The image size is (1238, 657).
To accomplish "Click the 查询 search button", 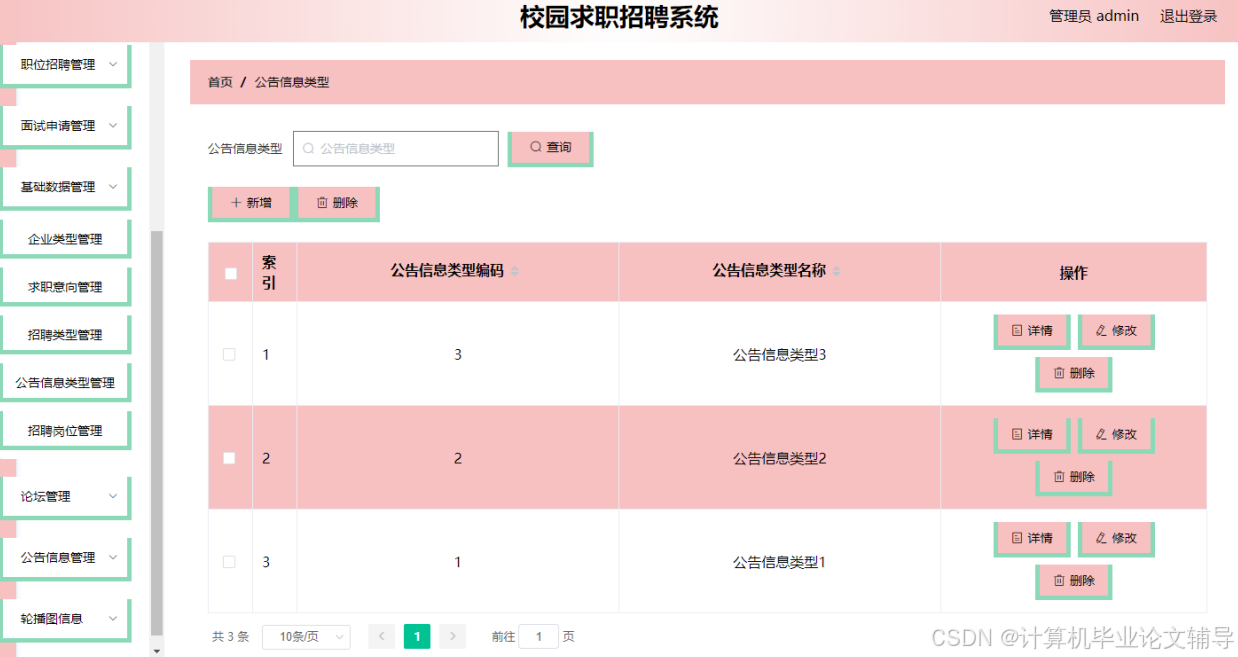I will point(549,146).
